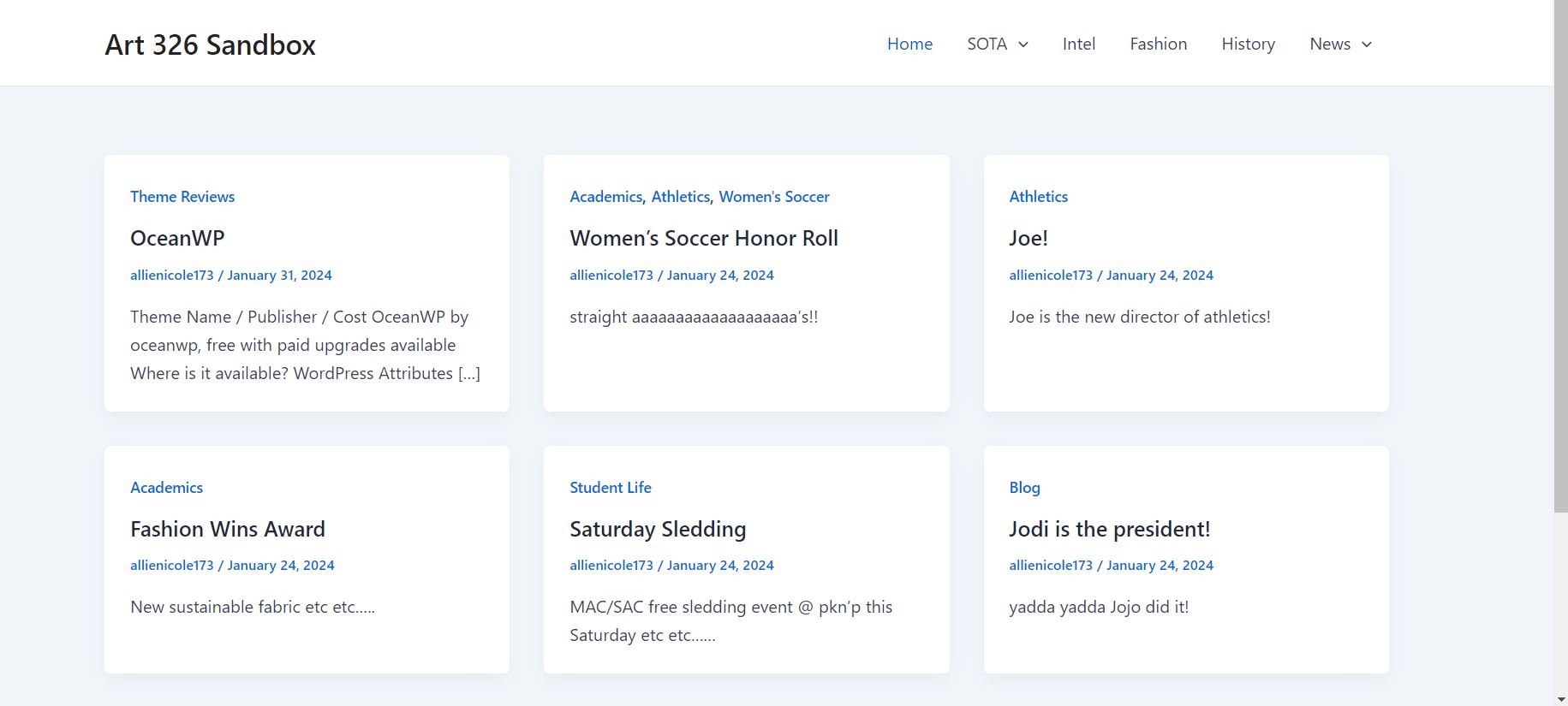Screen dimensions: 1568x706
Task: Open the Joe! post title
Action: tap(1028, 238)
